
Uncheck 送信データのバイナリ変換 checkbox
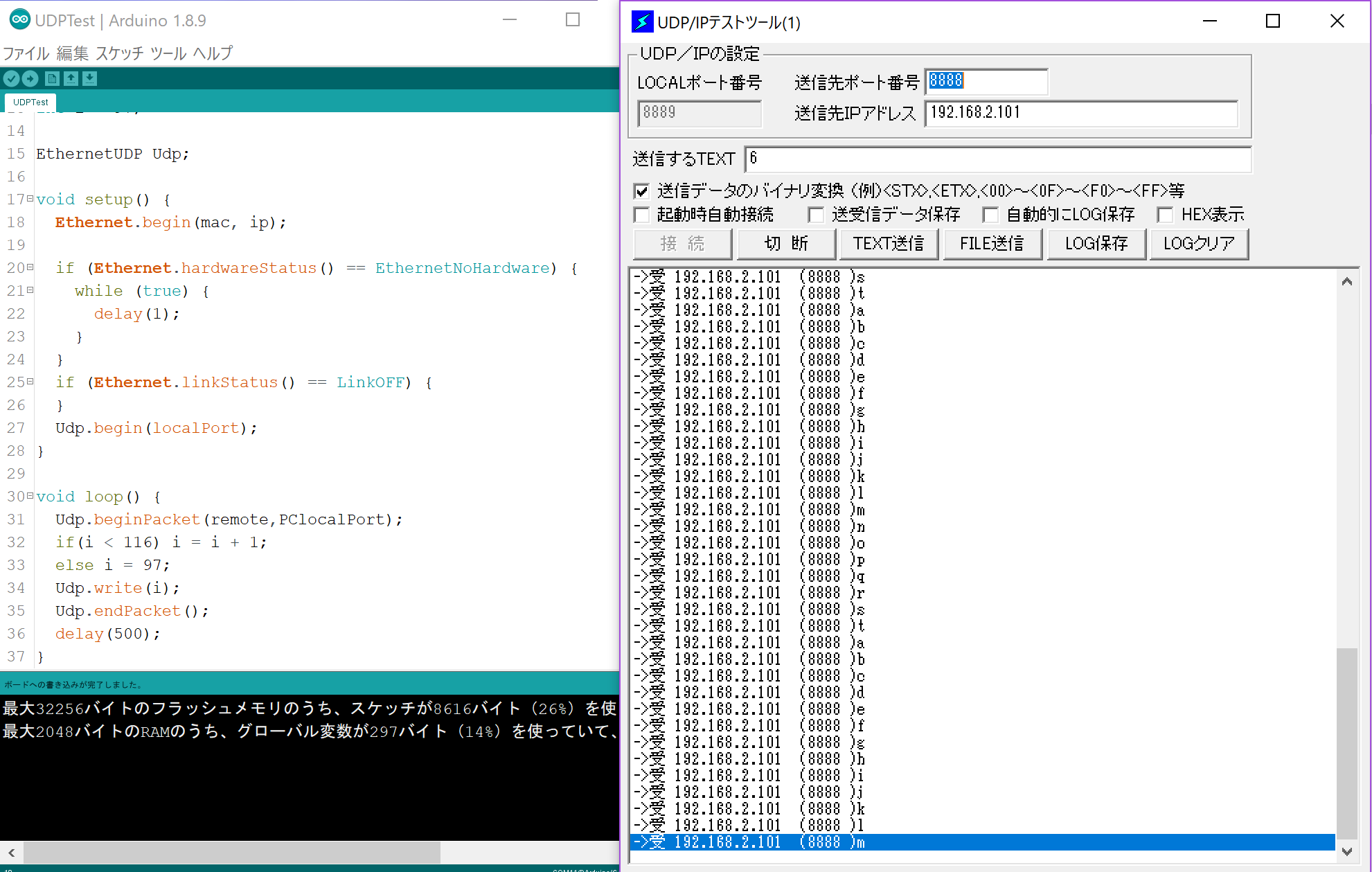point(642,191)
